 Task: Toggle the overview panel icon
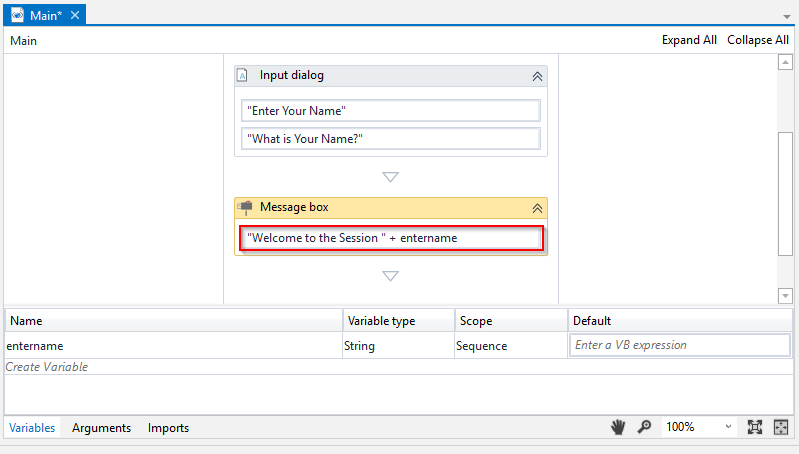(x=781, y=426)
